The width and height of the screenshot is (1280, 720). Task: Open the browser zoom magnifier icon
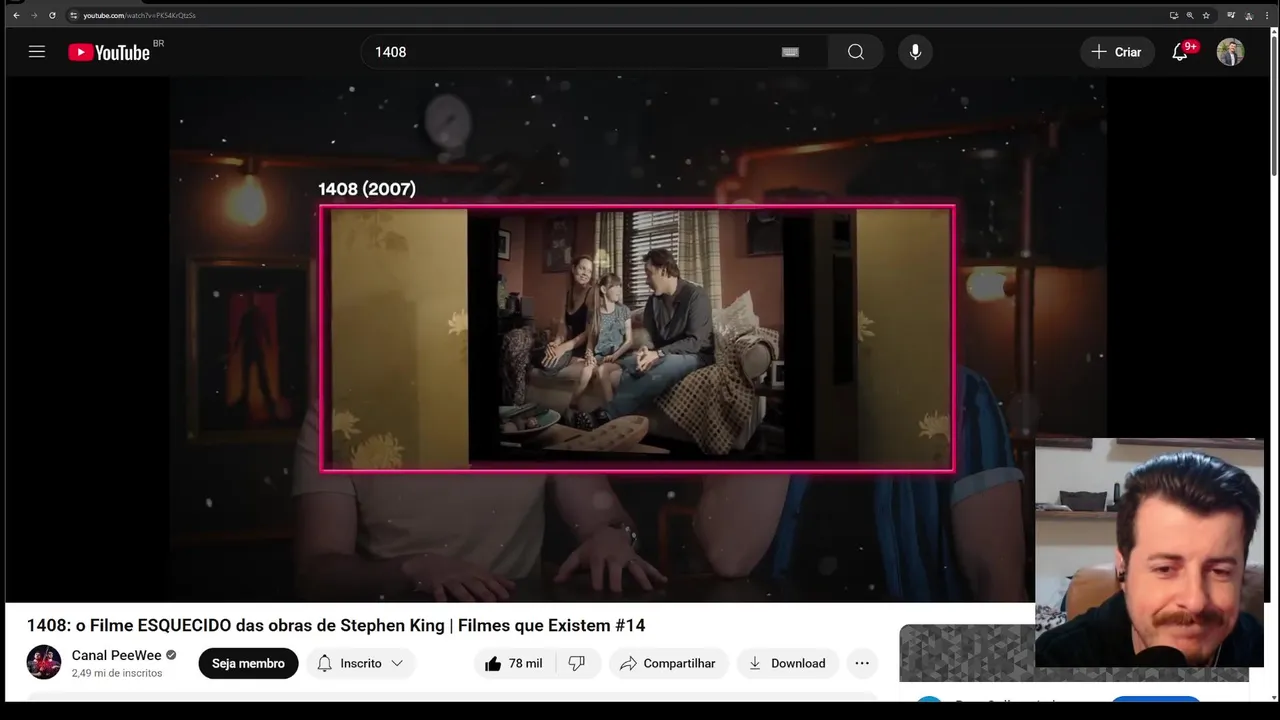coord(1190,15)
